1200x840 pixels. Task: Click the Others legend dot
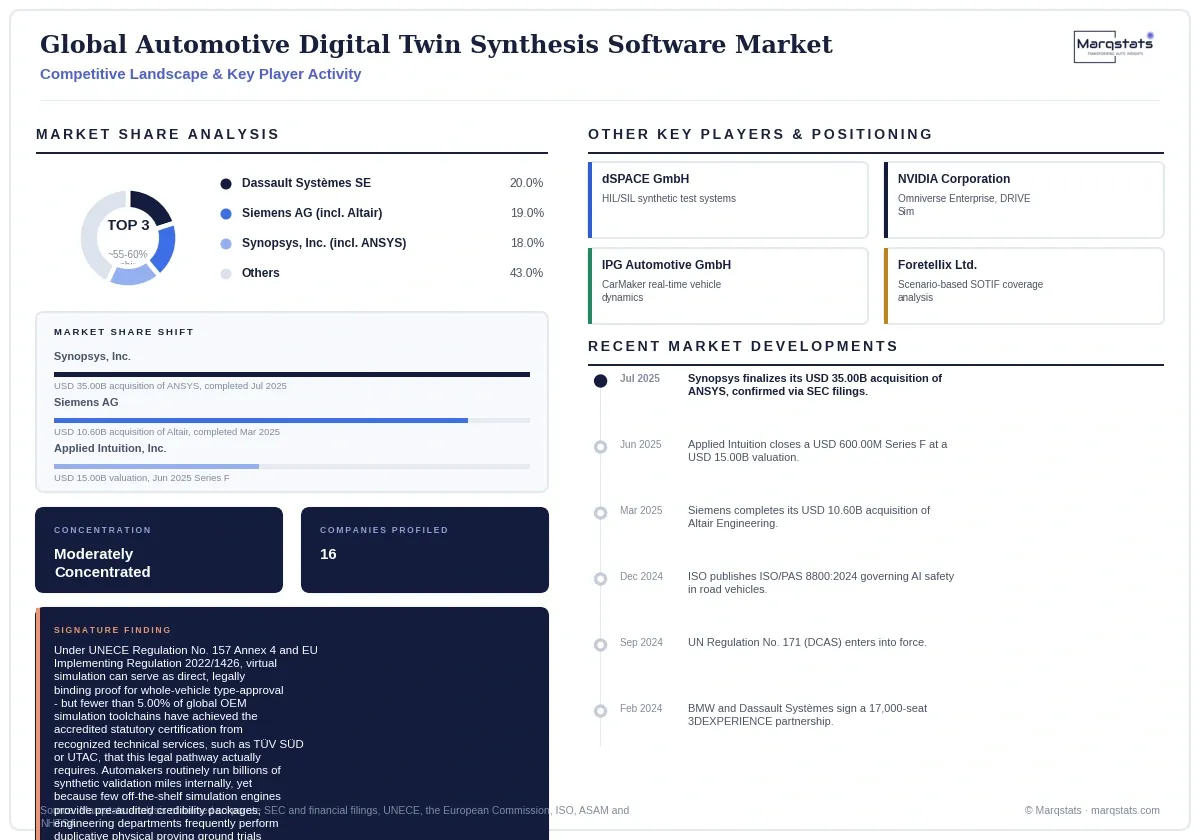(226, 274)
